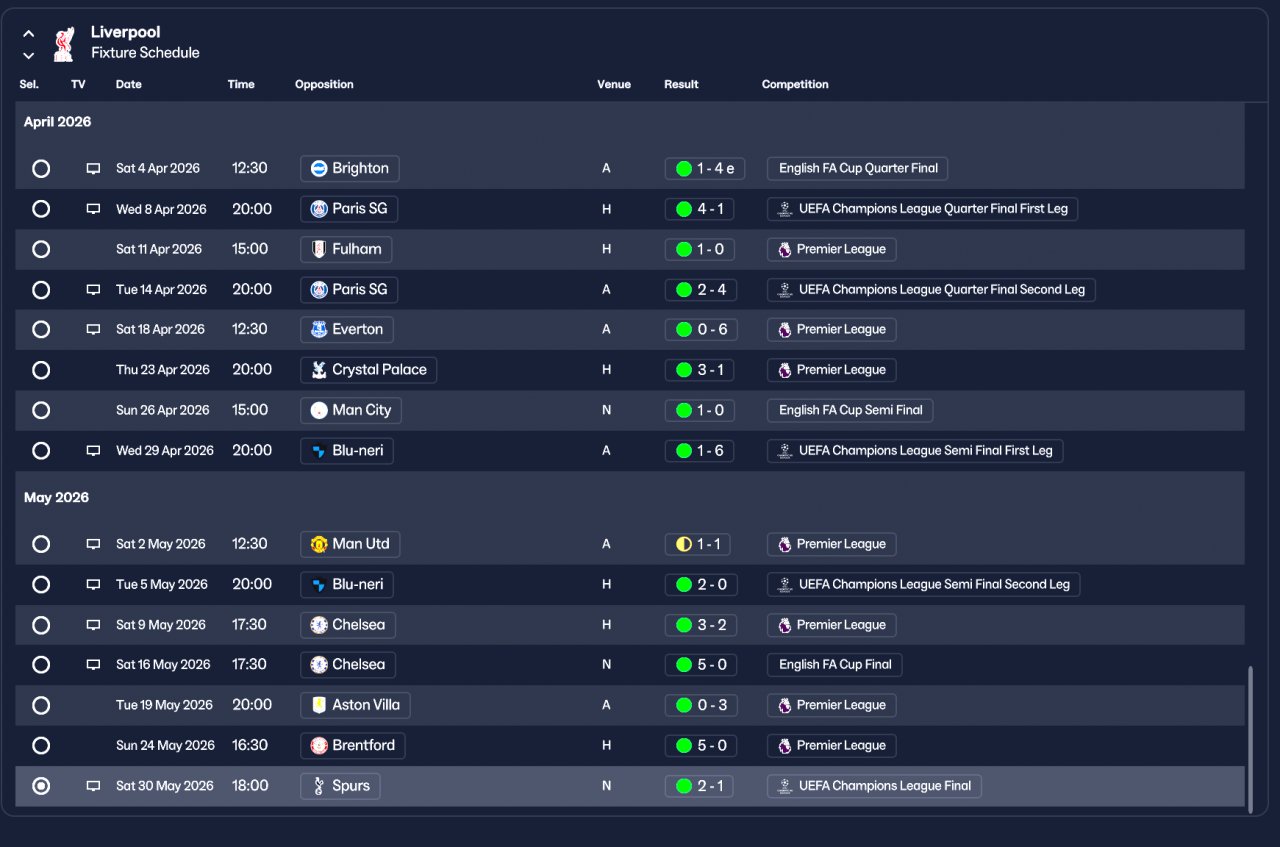Click TV icon for Man Utd fixture
Viewport: 1280px width, 847px height.
[x=93, y=545]
